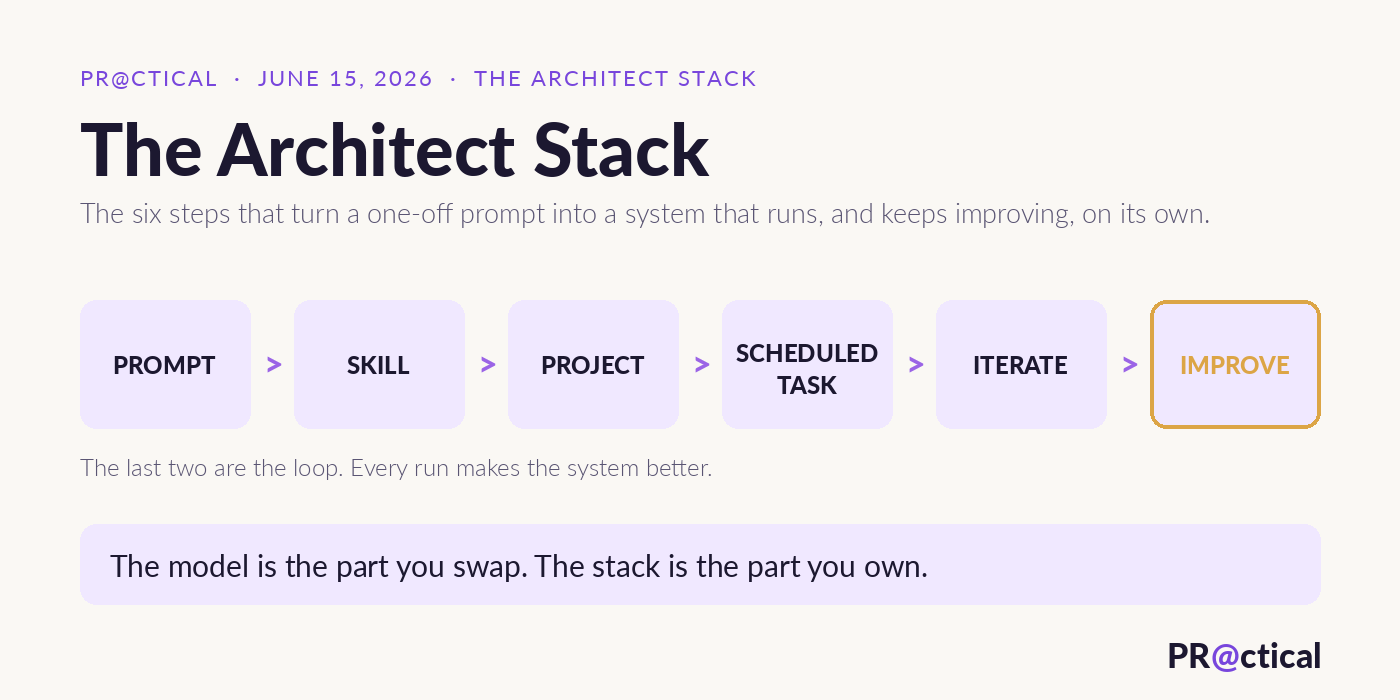The width and height of the screenshot is (1400, 700).
Task: Click the arrow before the ITERATE box
Action: point(916,365)
